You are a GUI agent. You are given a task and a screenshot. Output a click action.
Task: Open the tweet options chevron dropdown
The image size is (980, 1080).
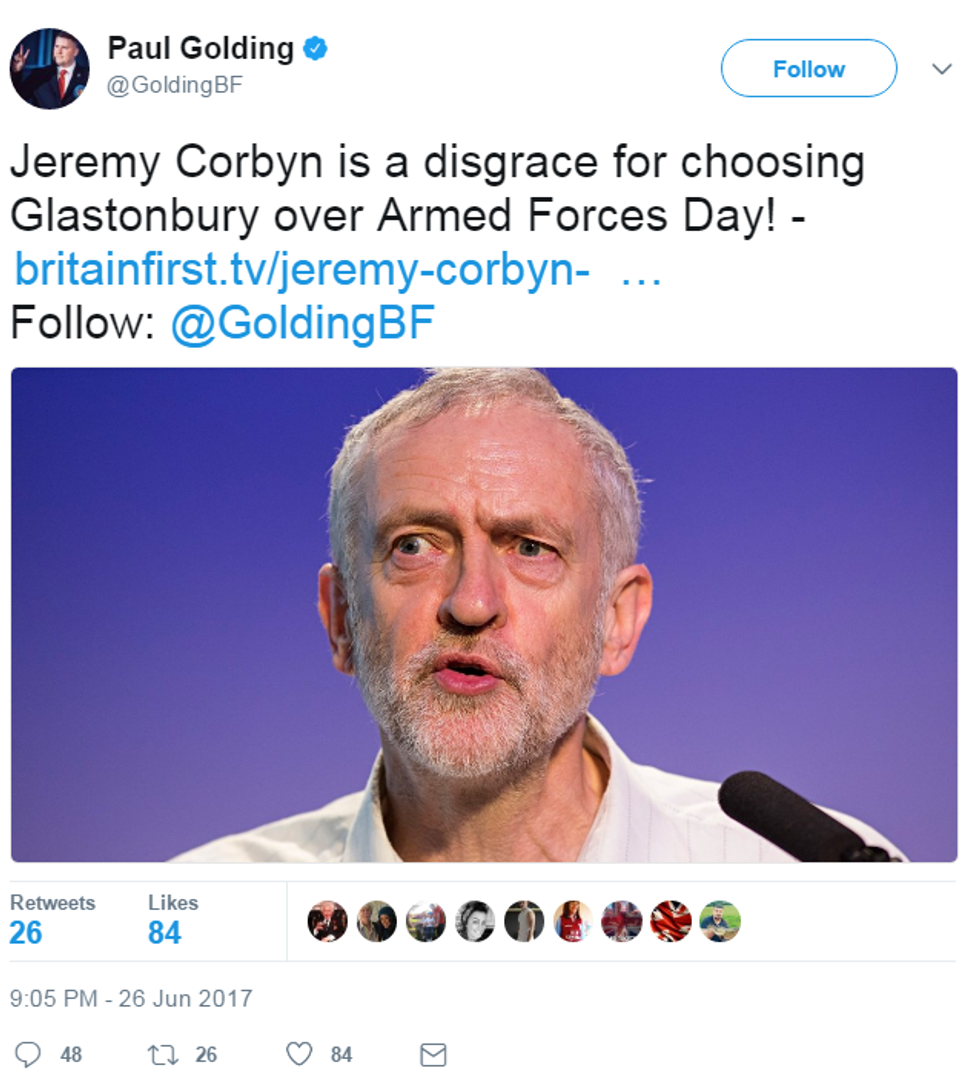(x=941, y=69)
